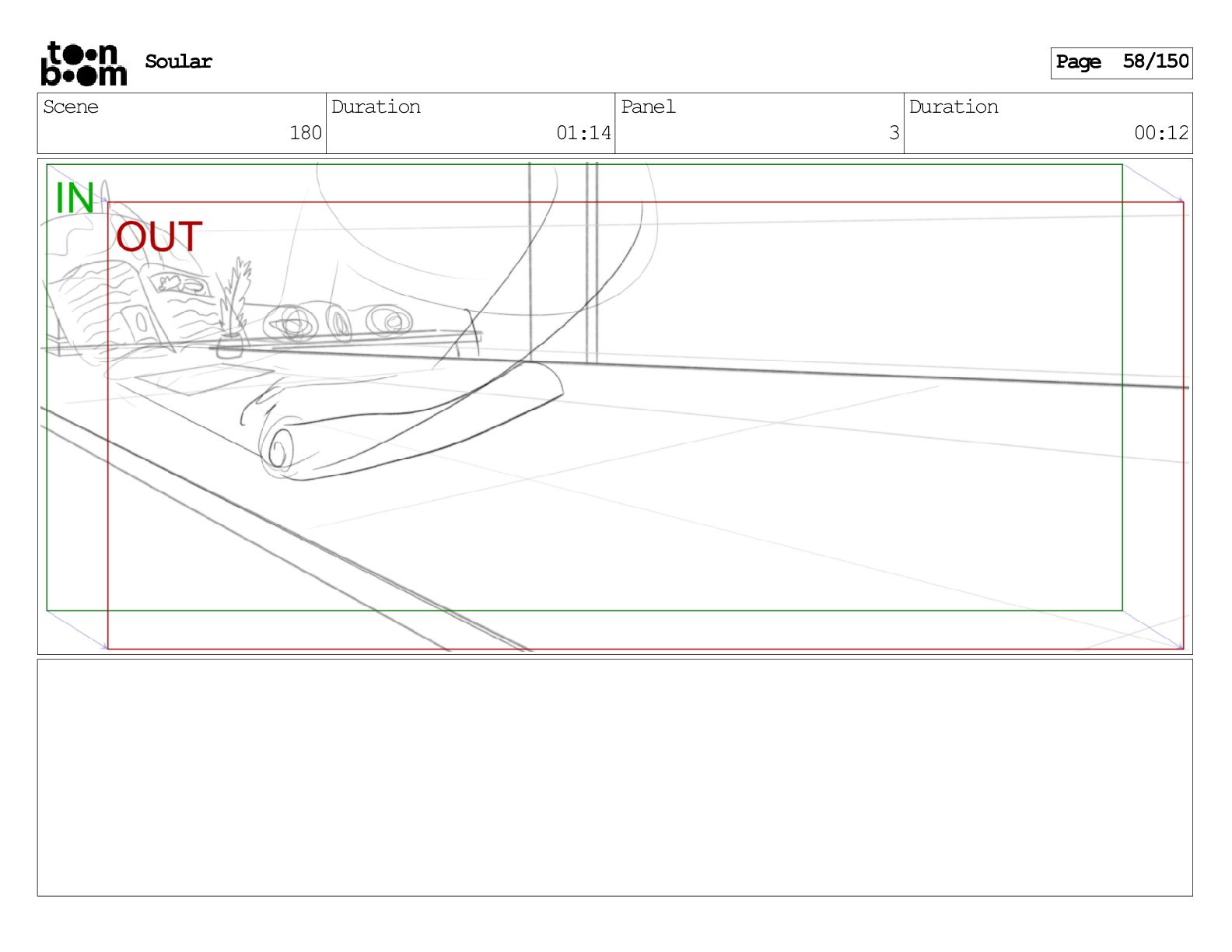Click the Panel number "3"
Viewport: 1232px width, 952px height.
pyautogui.click(x=894, y=133)
